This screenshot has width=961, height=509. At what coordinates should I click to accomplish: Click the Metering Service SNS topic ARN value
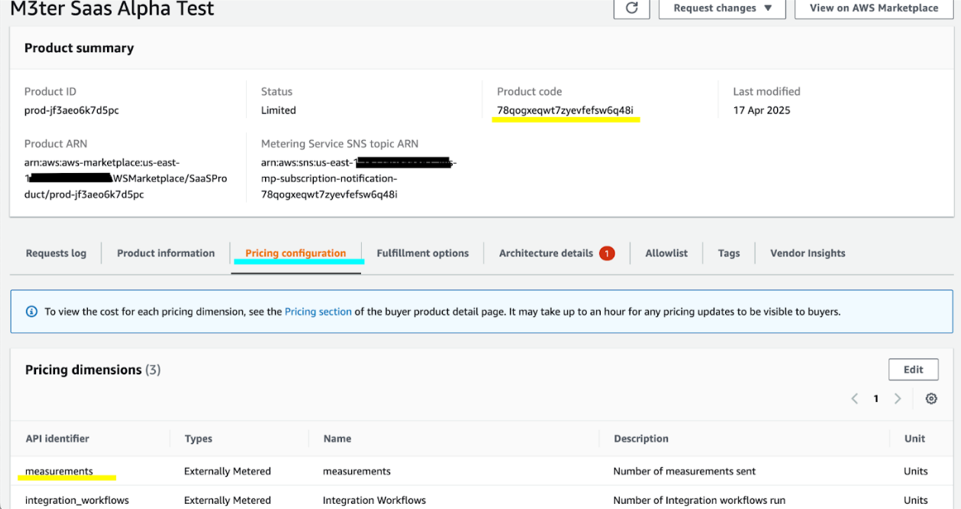pos(359,178)
